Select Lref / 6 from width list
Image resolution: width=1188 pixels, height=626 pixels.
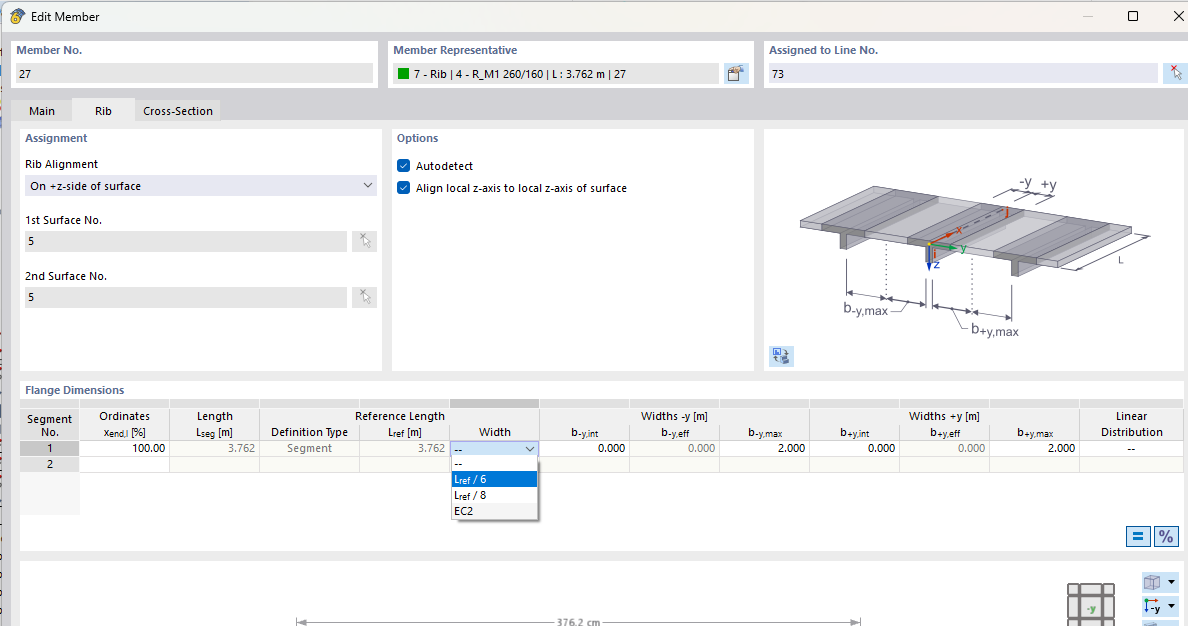pyautogui.click(x=494, y=479)
